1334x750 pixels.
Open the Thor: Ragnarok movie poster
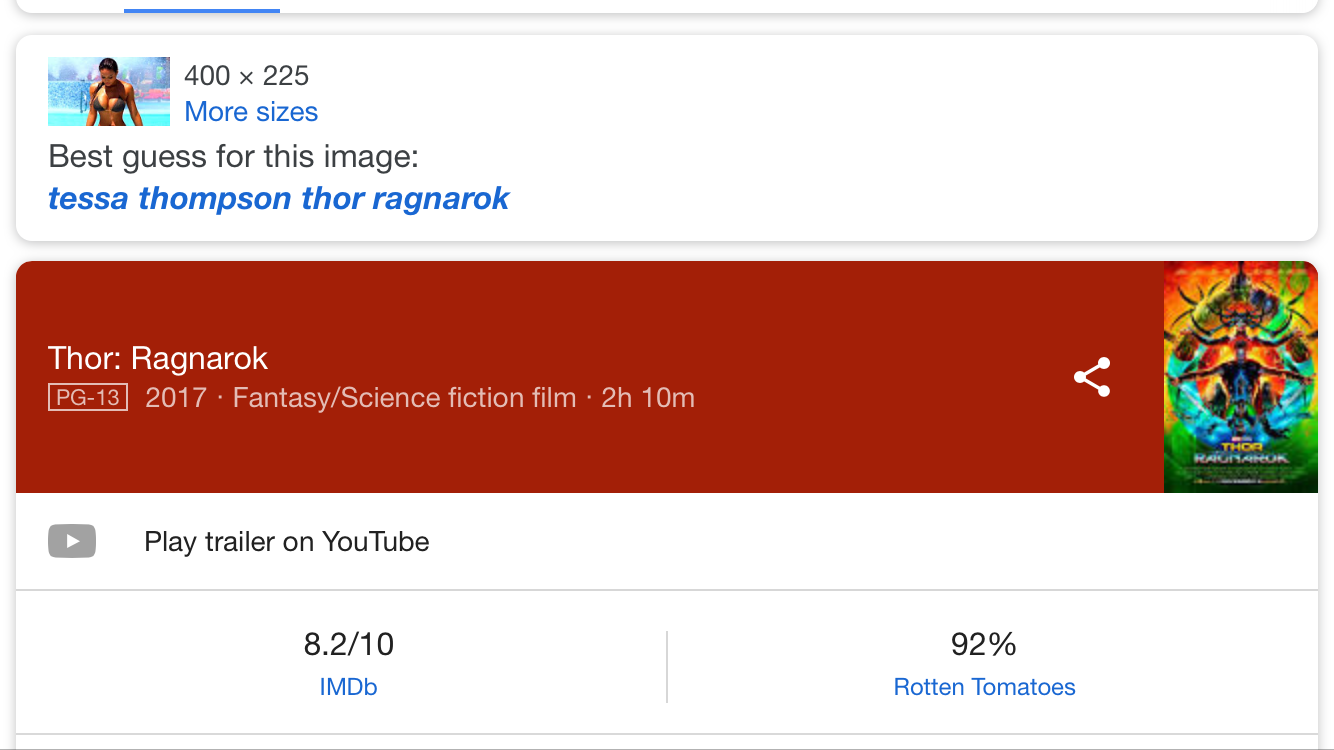pyautogui.click(x=1241, y=377)
